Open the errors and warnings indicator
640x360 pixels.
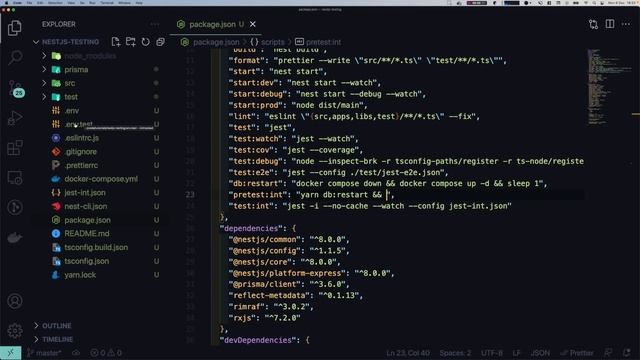click(106, 353)
